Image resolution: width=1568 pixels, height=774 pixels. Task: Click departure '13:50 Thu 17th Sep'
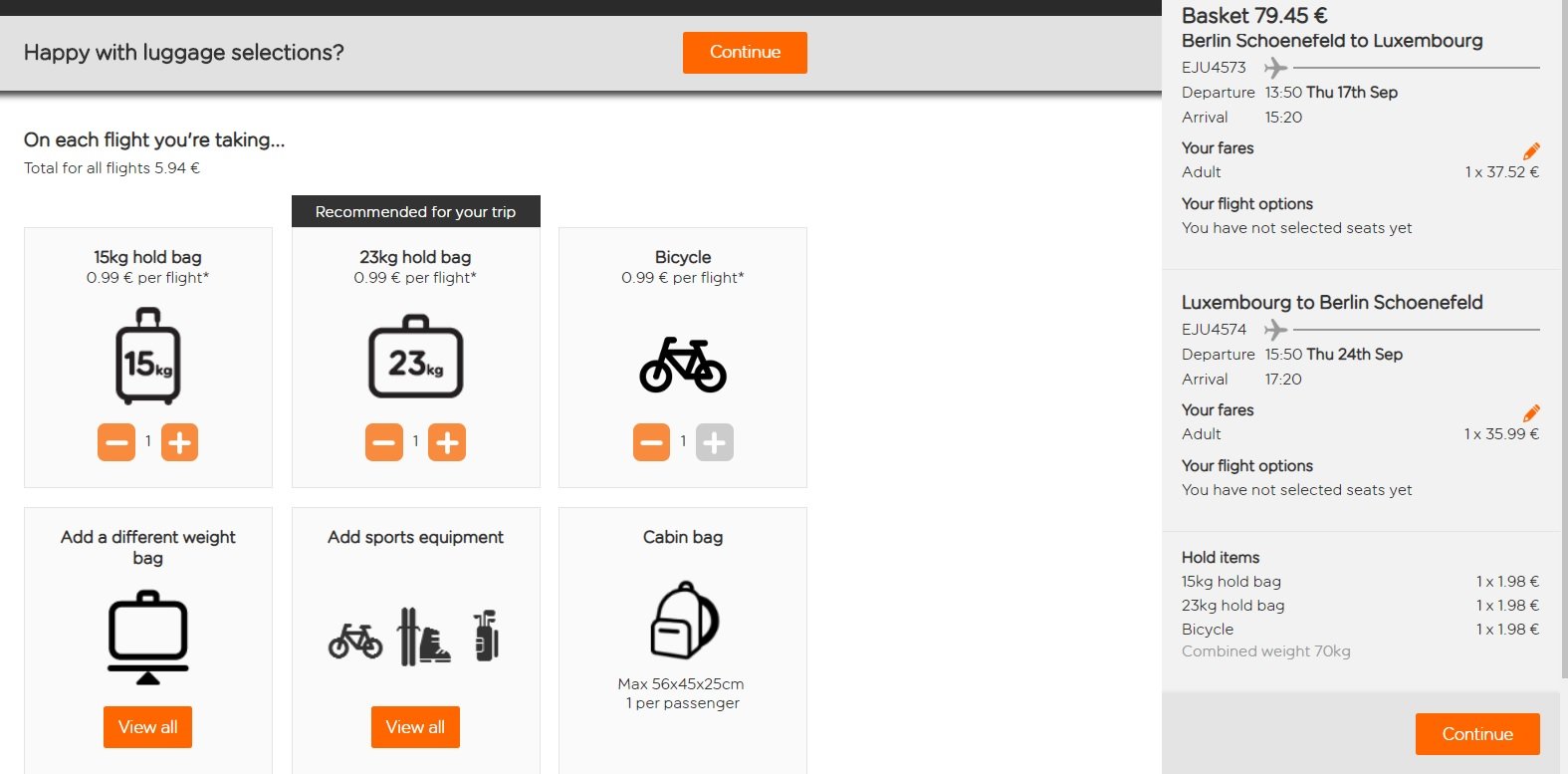pos(1331,93)
